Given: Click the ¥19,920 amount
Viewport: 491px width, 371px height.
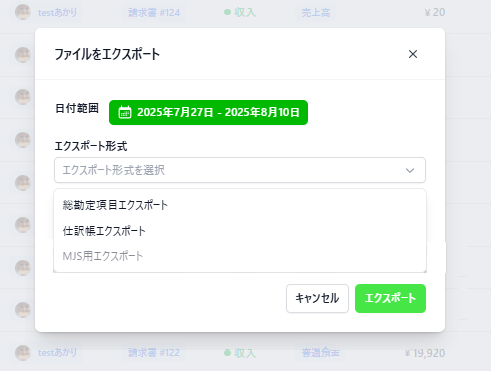Looking at the screenshot, I should click(425, 353).
